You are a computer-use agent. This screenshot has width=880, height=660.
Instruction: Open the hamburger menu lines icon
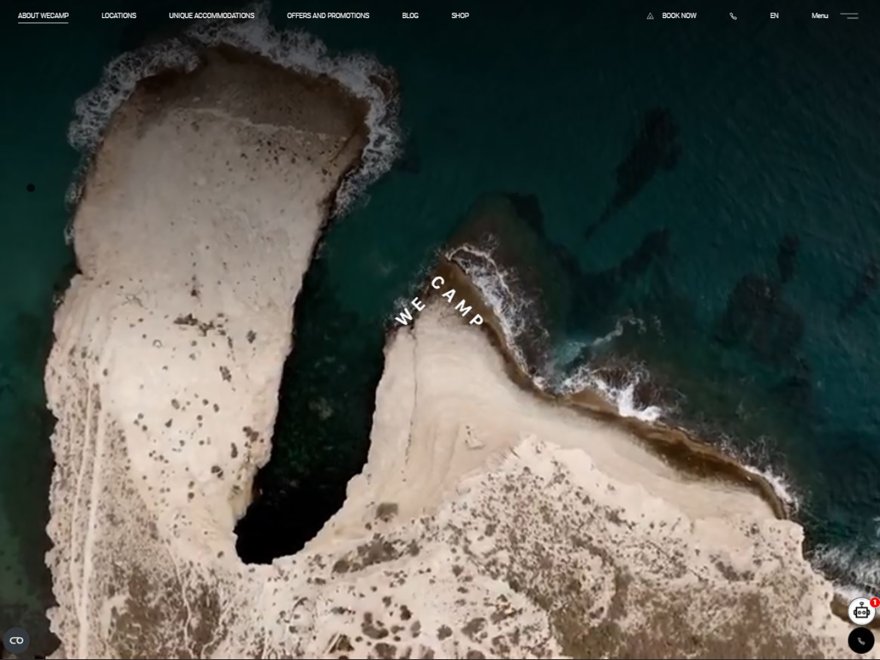pyautogui.click(x=849, y=16)
